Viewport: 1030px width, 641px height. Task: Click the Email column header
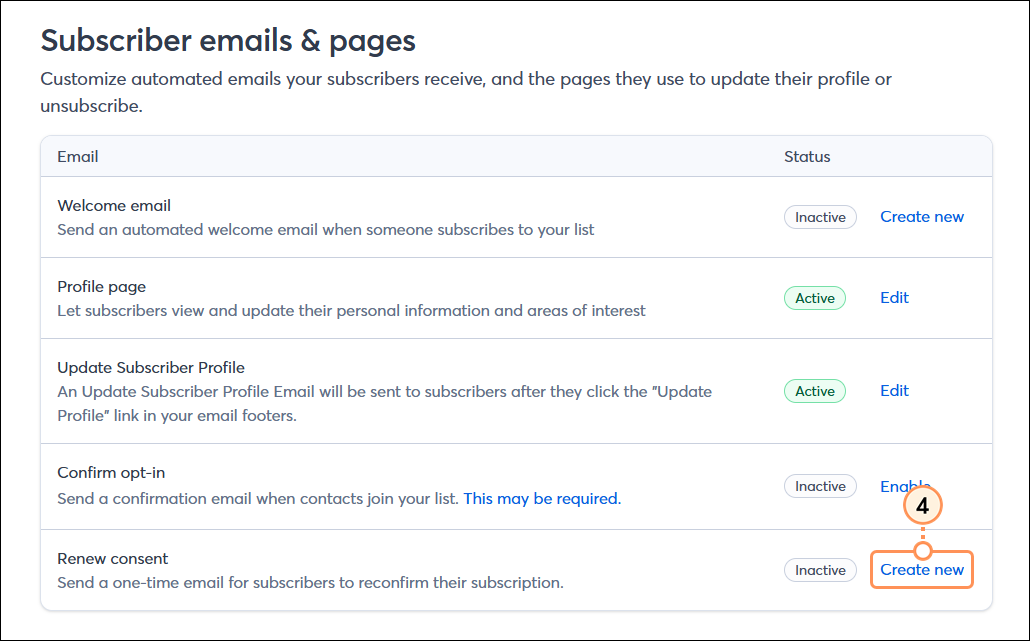(x=77, y=156)
